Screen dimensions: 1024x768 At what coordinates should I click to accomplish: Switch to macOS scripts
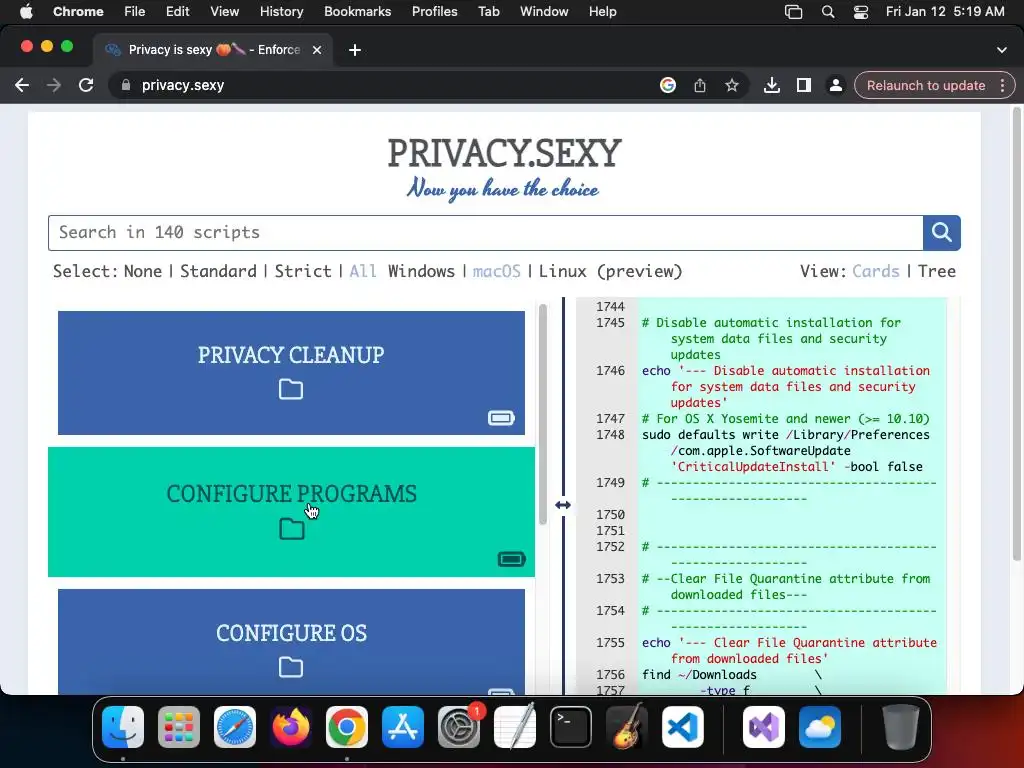coord(496,271)
